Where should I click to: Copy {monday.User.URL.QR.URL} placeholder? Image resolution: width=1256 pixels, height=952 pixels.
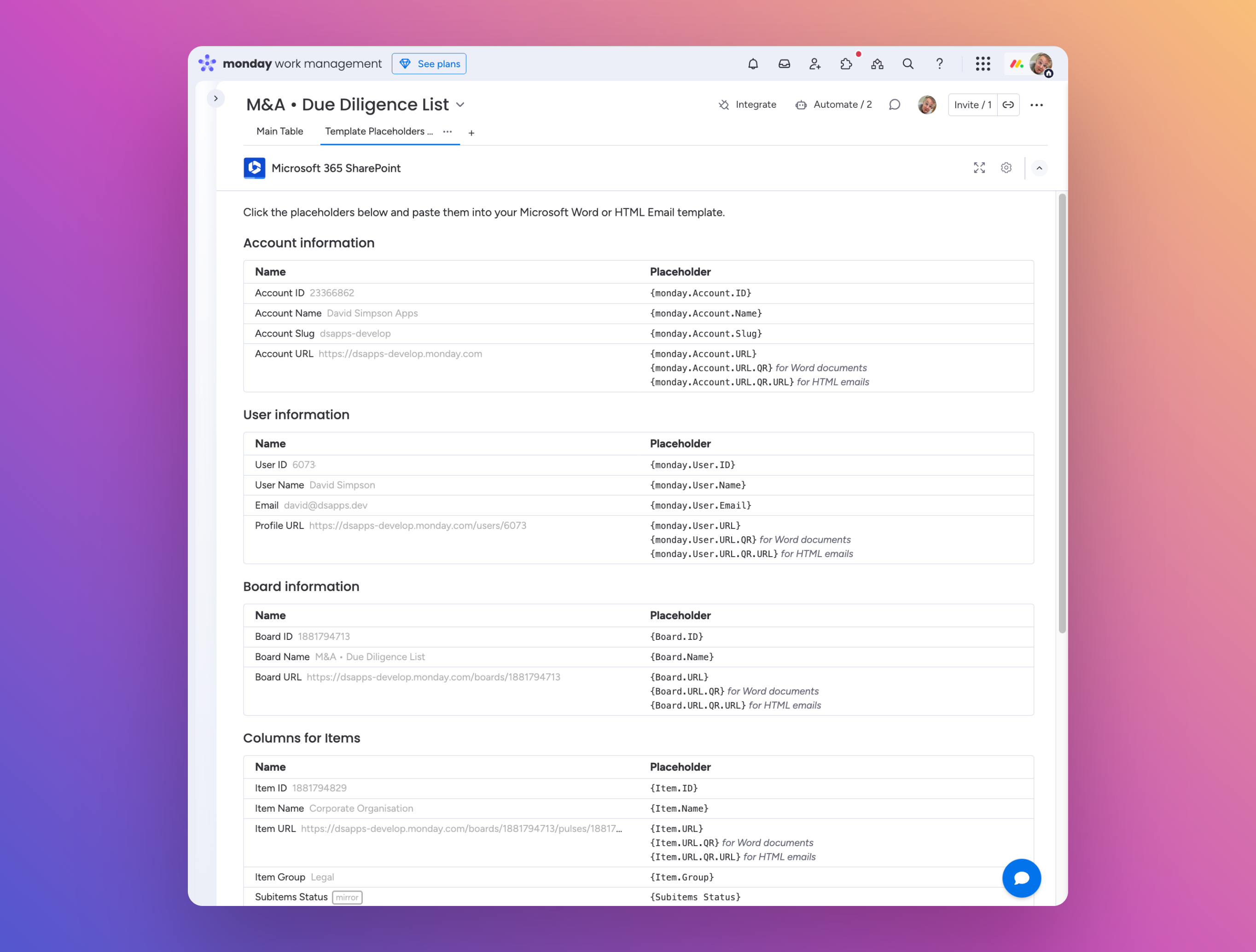click(714, 554)
